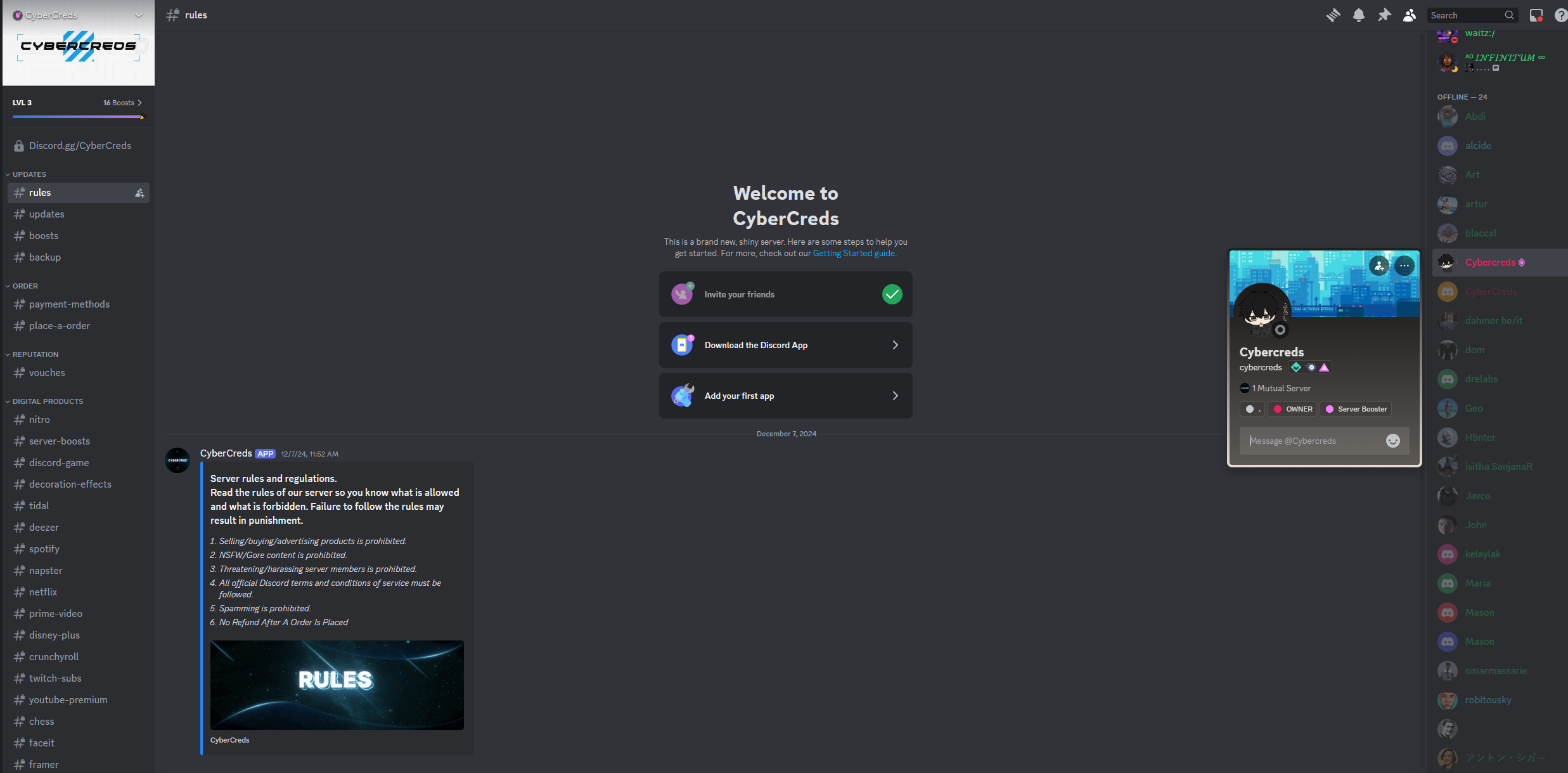
Task: Open the CyberCreds server dropdown menu
Action: point(138,15)
